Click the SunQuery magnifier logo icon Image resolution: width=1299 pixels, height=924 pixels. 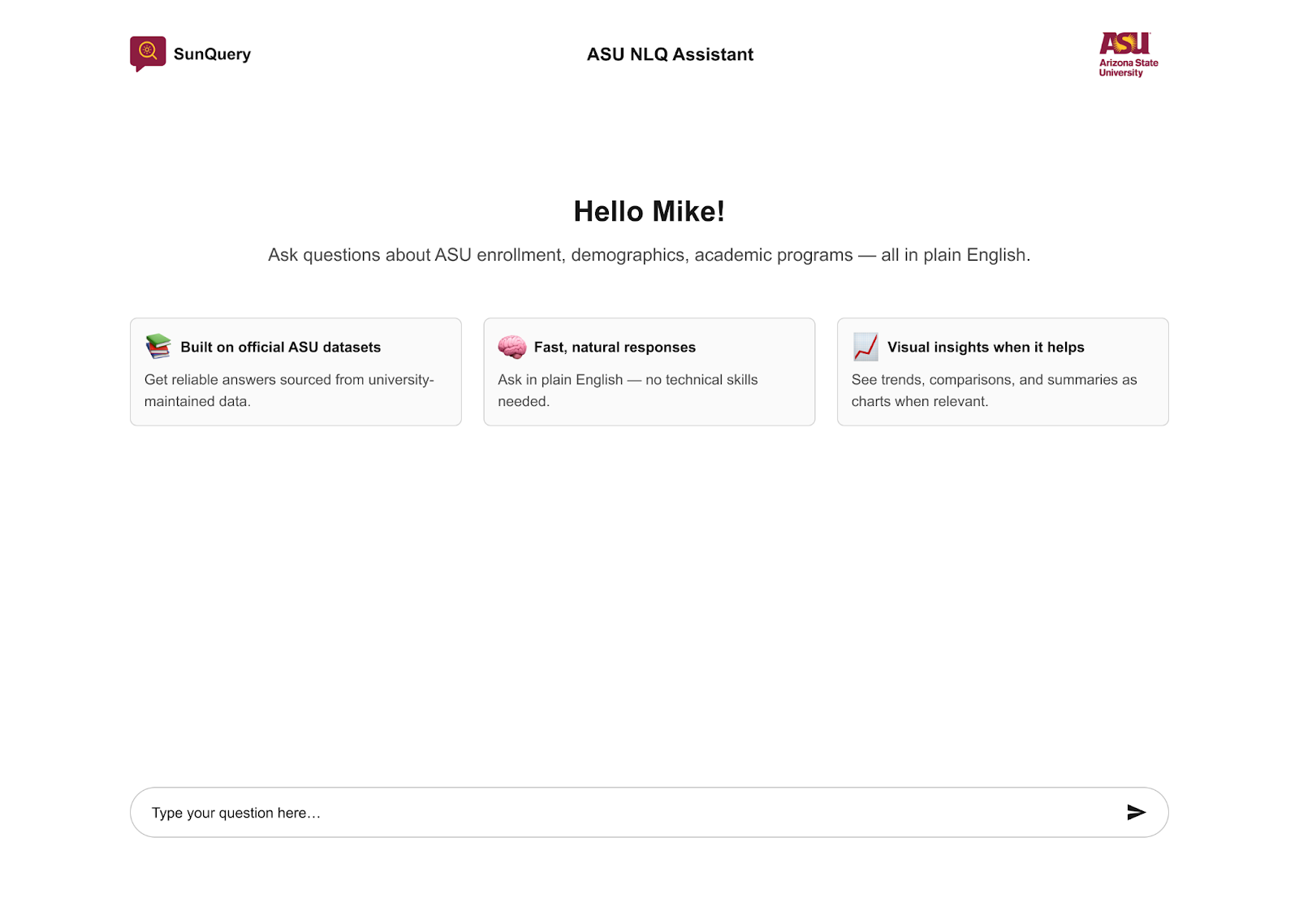click(148, 53)
